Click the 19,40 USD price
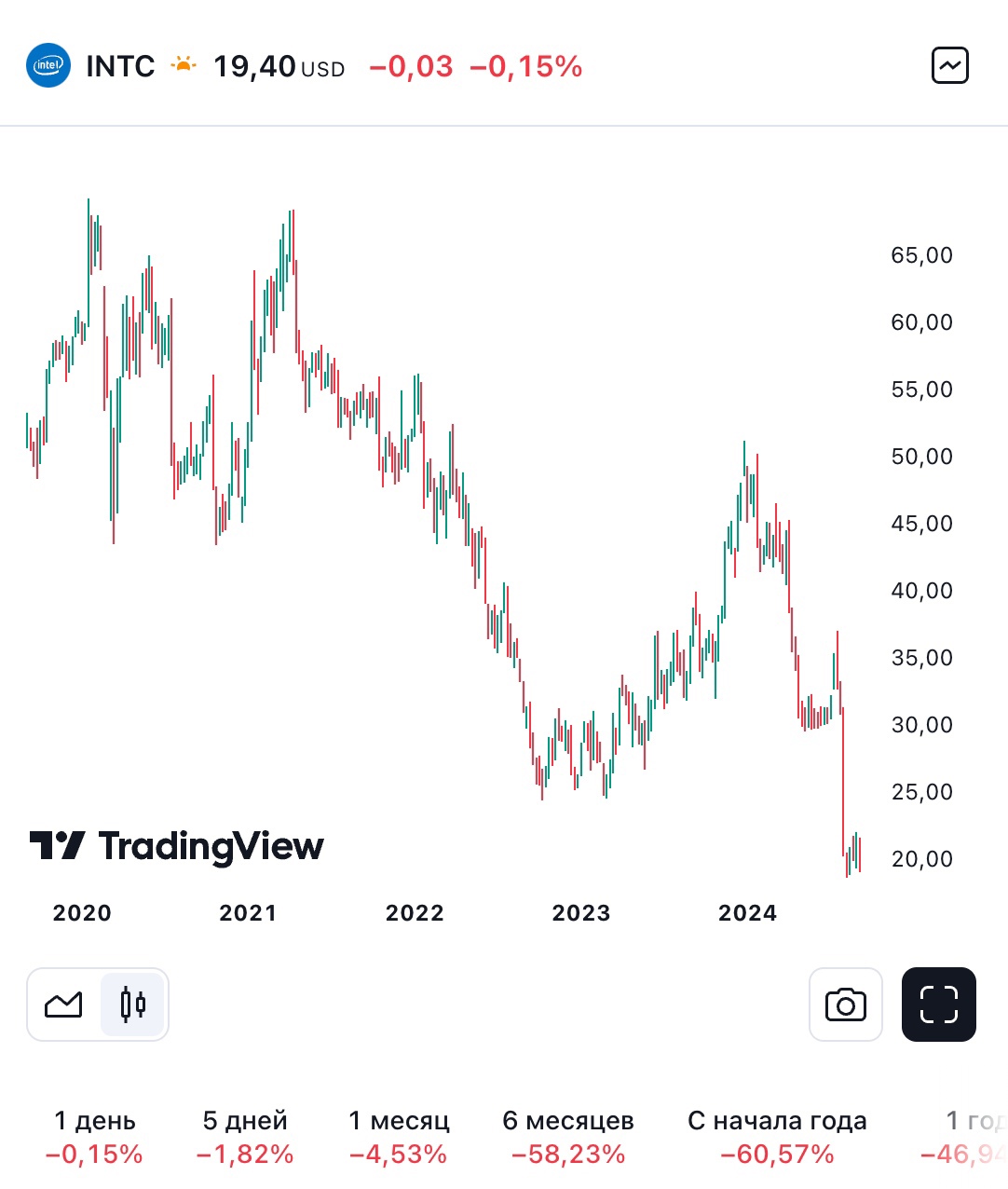Viewport: 1008px width, 1189px height. (x=279, y=66)
